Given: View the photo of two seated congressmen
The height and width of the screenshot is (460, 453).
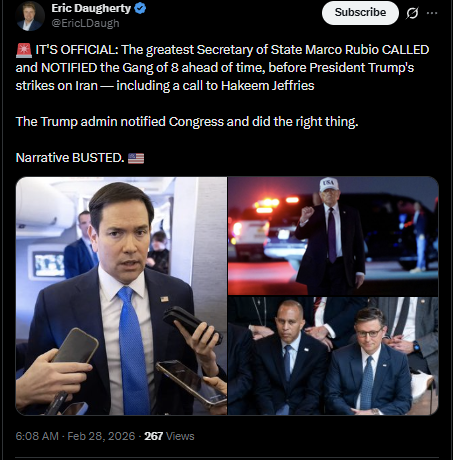Looking at the screenshot, I should (x=333, y=356).
